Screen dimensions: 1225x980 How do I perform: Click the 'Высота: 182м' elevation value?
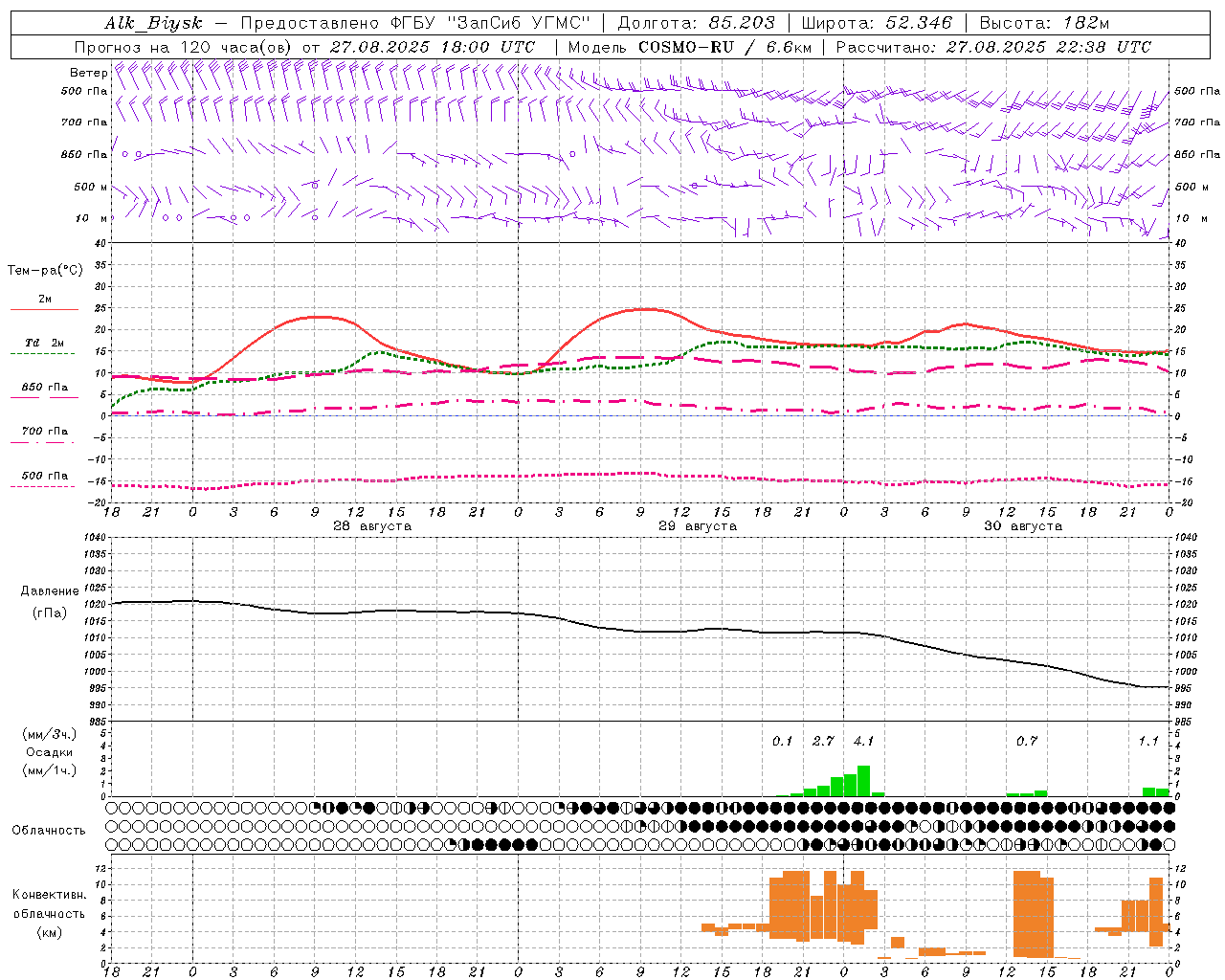[1044, 23]
